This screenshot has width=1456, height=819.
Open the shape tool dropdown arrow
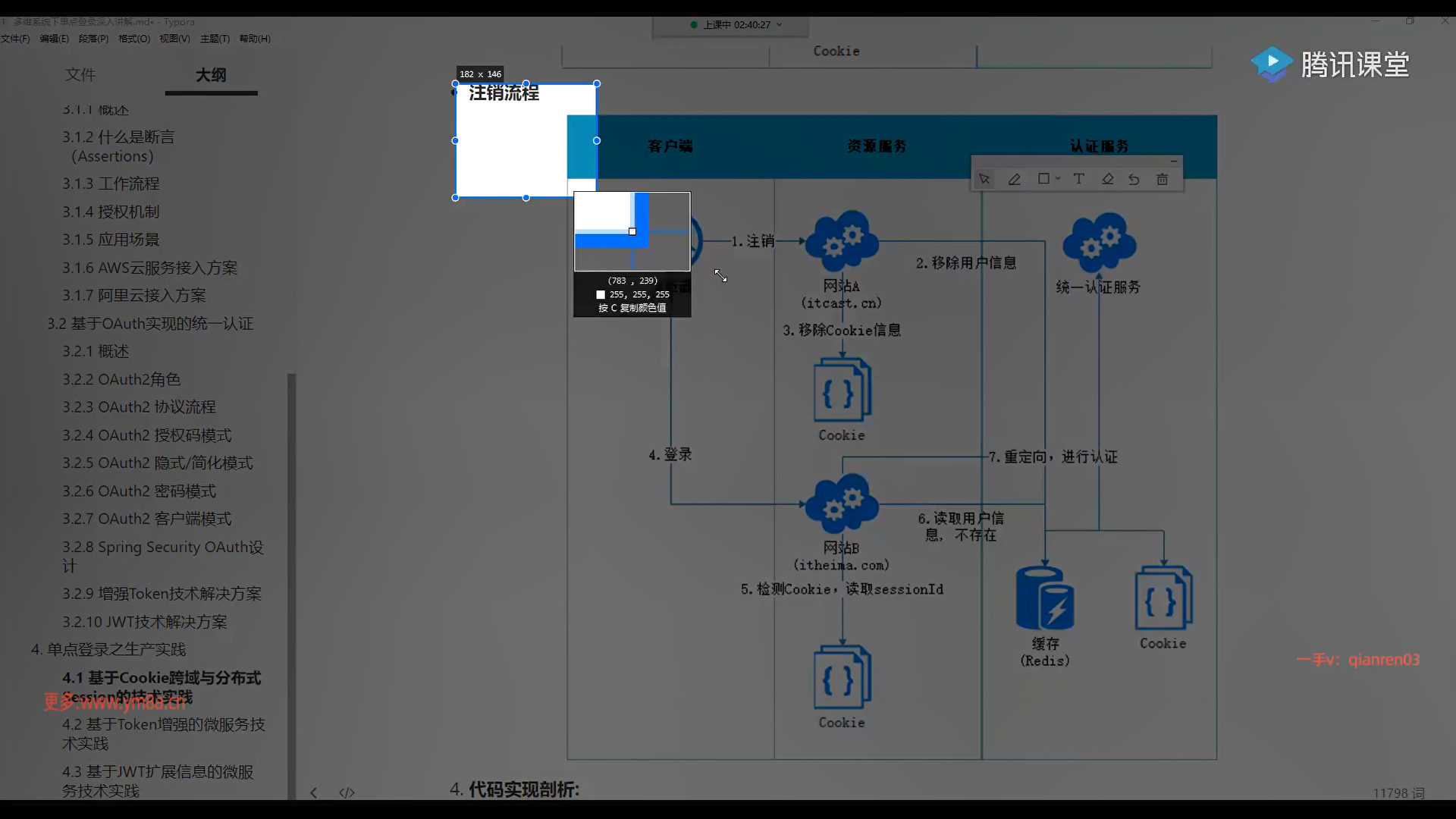[1058, 179]
